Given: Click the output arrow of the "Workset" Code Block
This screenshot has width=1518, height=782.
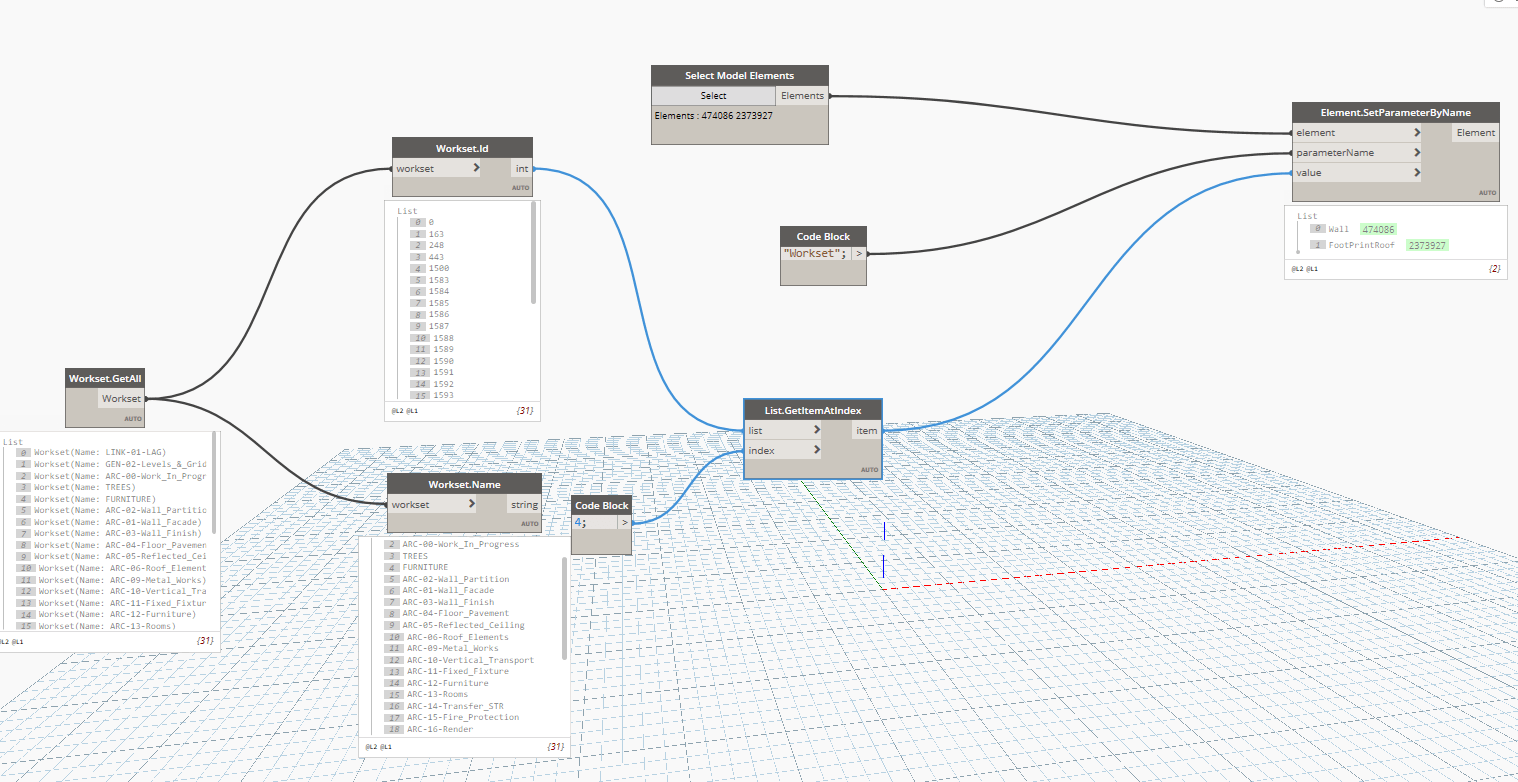Looking at the screenshot, I should tap(858, 254).
